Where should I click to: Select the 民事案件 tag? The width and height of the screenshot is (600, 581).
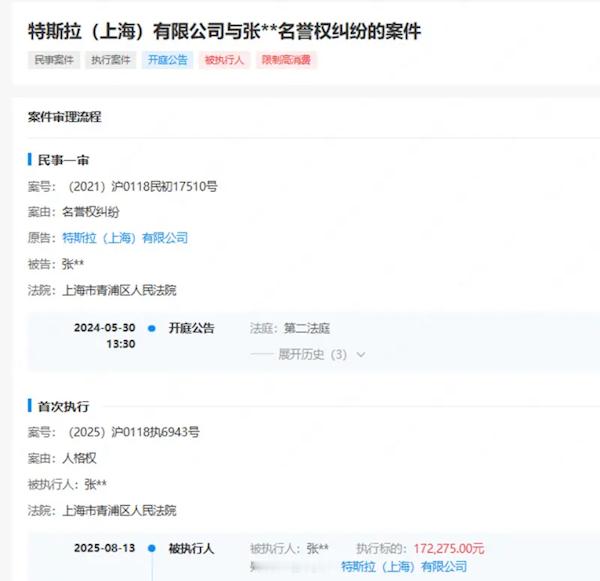pos(54,60)
